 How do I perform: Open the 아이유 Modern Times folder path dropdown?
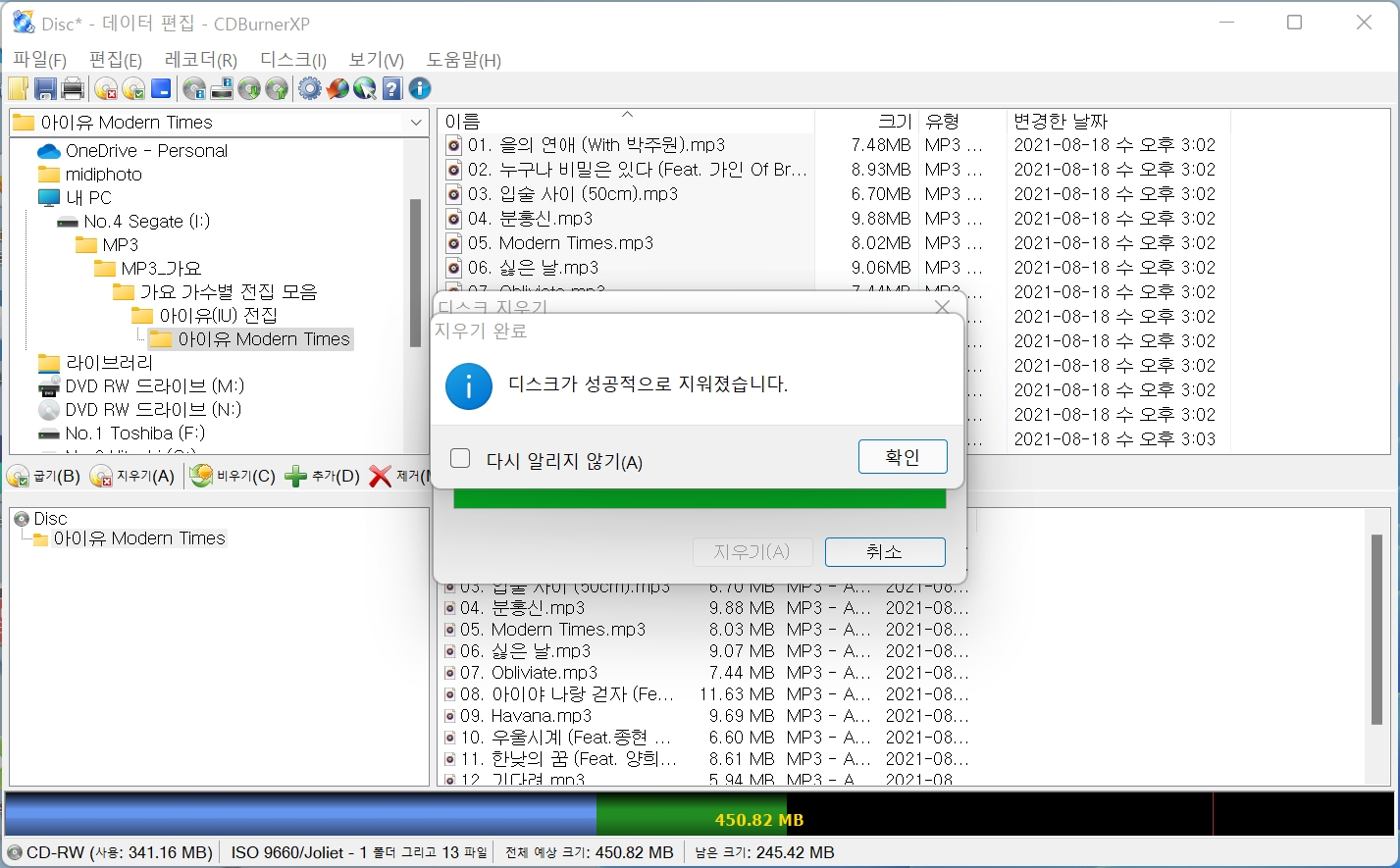click(416, 123)
